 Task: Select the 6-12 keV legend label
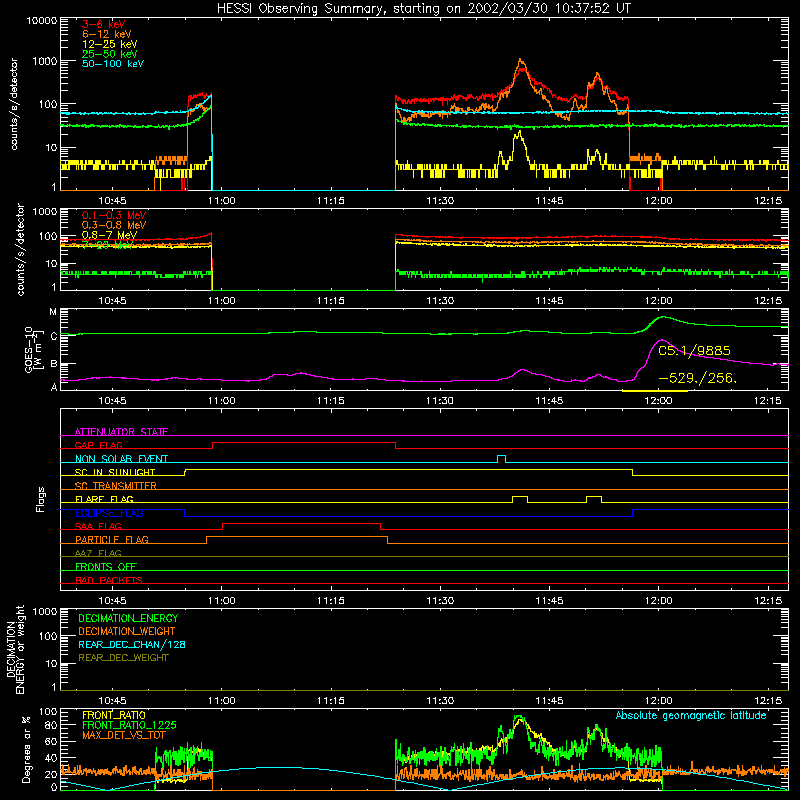pyautogui.click(x=107, y=34)
